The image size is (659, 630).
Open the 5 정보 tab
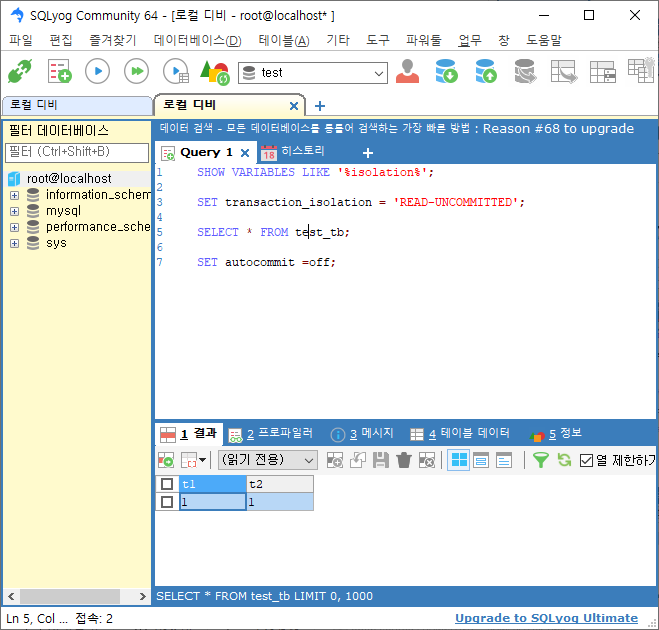click(x=556, y=434)
